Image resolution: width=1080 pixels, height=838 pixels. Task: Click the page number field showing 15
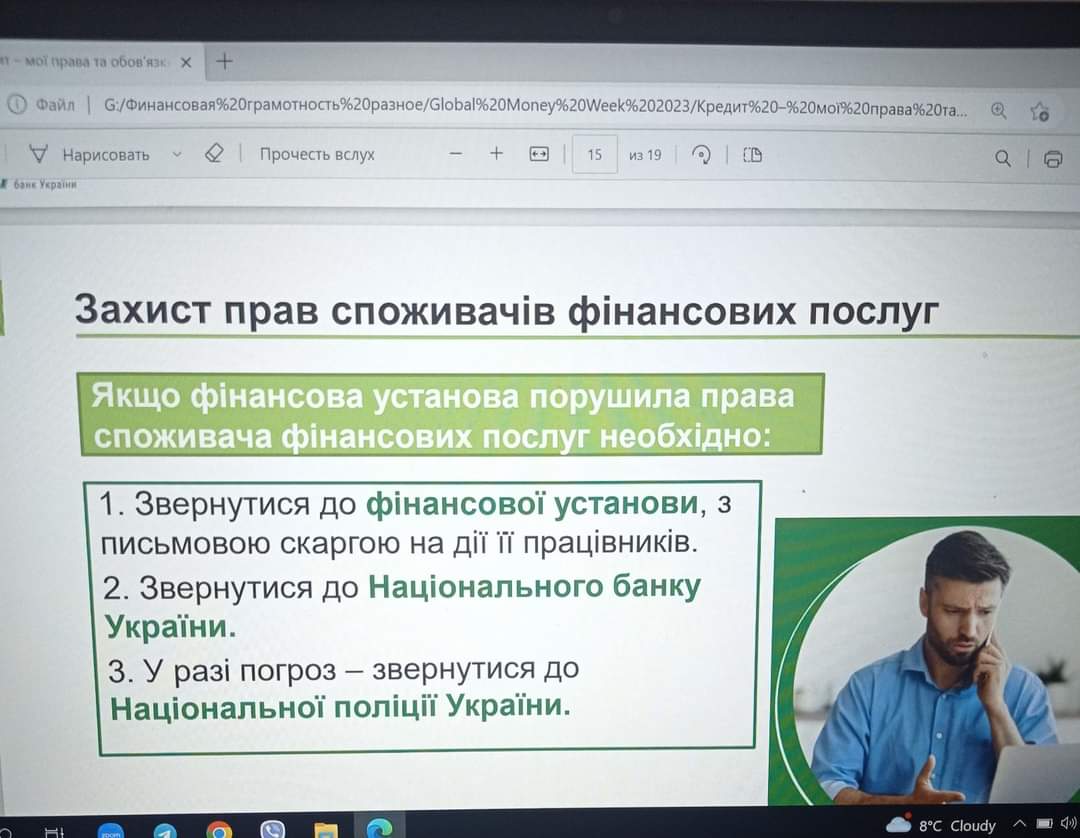coord(594,154)
